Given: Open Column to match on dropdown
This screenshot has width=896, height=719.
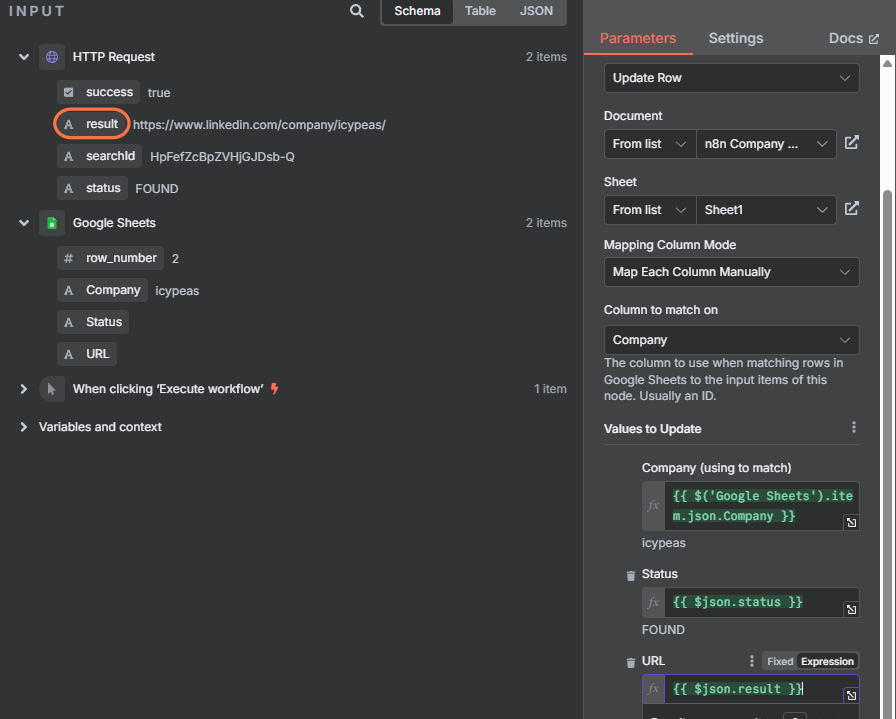Looking at the screenshot, I should [x=731, y=340].
